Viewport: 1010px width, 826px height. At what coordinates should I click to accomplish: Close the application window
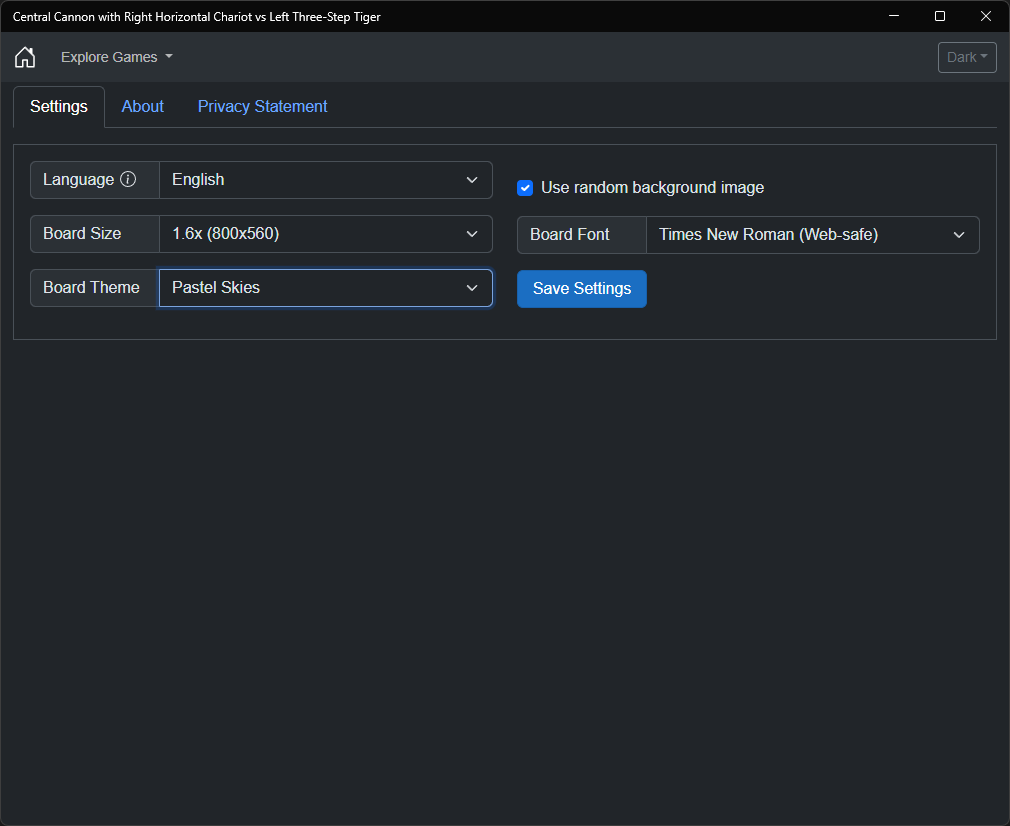click(986, 16)
